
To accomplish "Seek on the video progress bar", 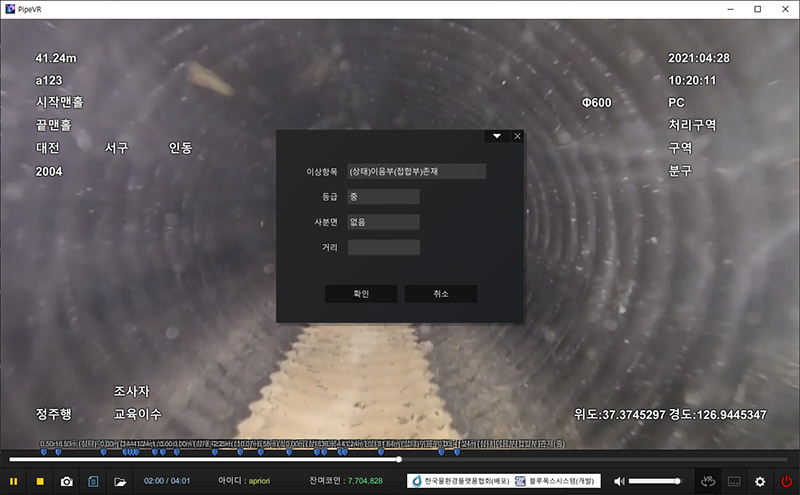I will (398, 459).
